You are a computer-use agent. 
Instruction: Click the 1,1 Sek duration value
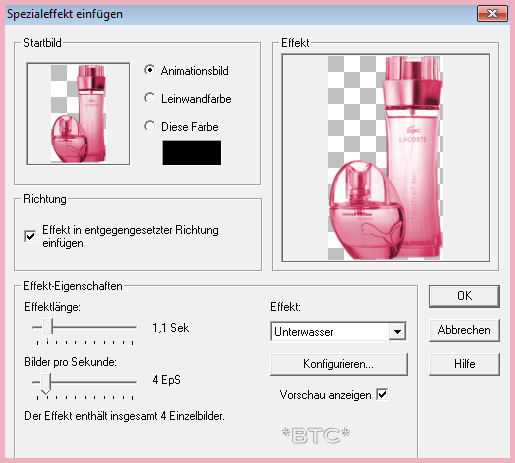point(171,328)
